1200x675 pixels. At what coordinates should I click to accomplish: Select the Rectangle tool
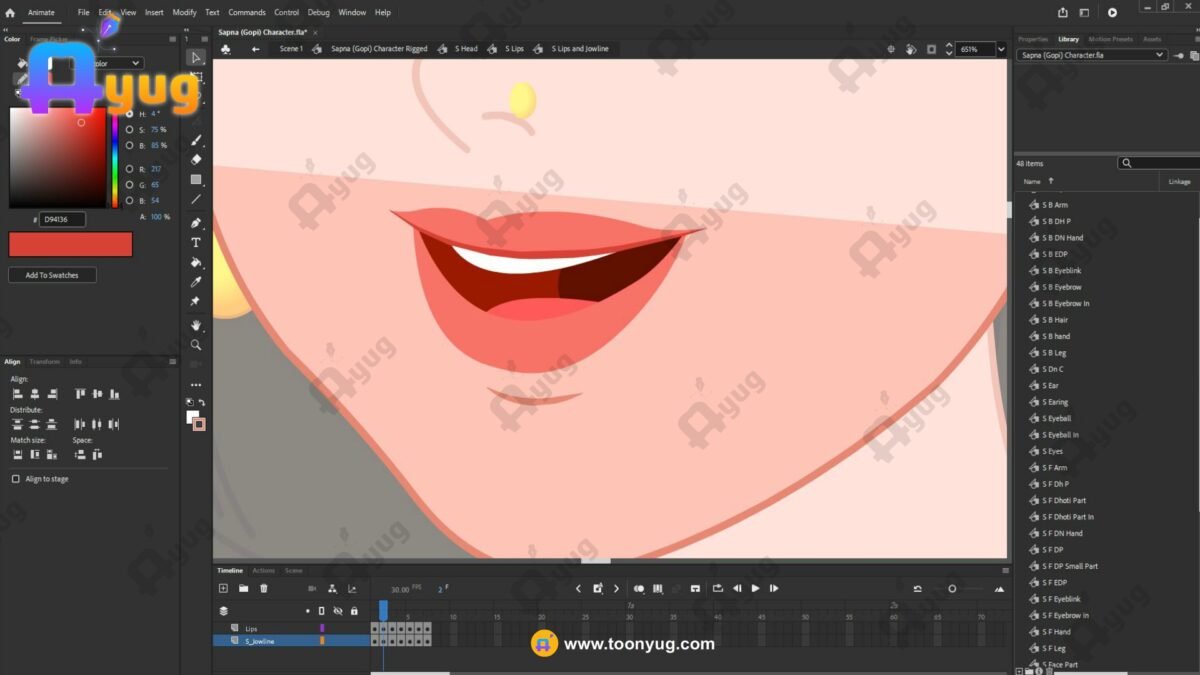pyautogui.click(x=196, y=180)
